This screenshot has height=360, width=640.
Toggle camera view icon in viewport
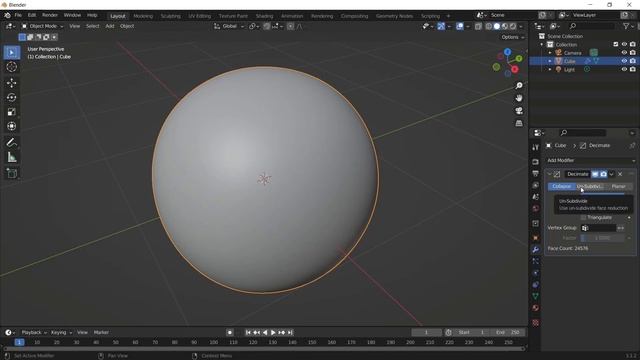[x=519, y=111]
